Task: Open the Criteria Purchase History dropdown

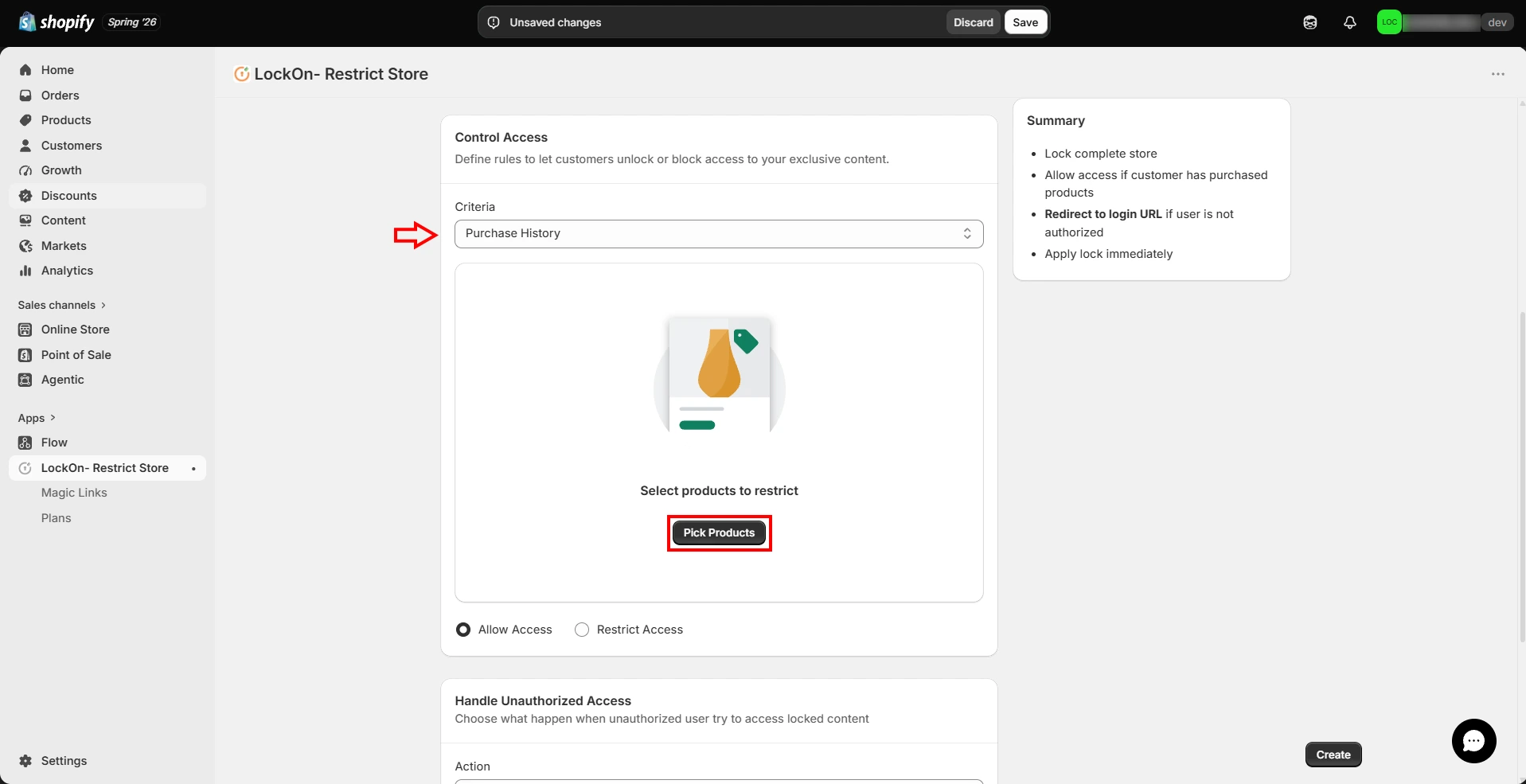Action: (719, 234)
